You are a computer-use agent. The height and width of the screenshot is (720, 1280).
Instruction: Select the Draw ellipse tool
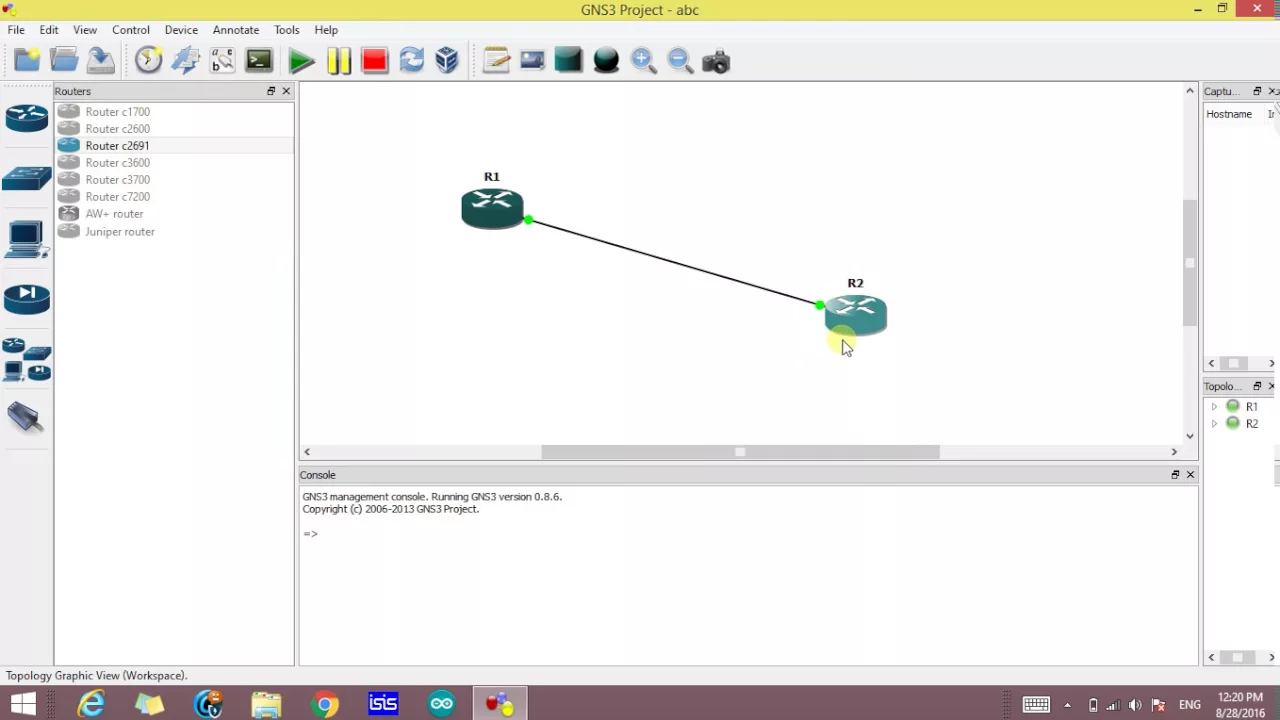(606, 61)
